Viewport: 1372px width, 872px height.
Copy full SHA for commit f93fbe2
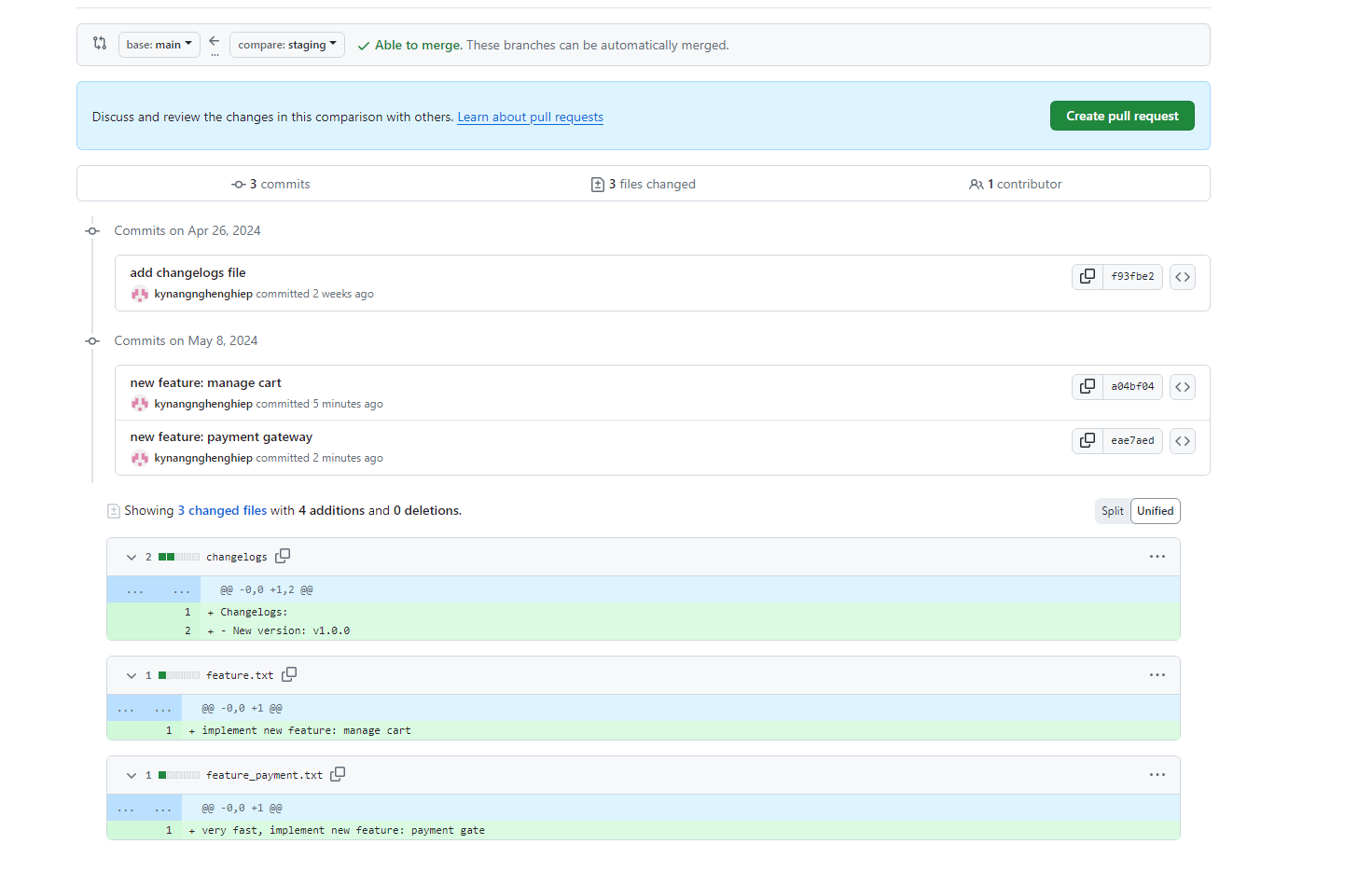point(1087,277)
